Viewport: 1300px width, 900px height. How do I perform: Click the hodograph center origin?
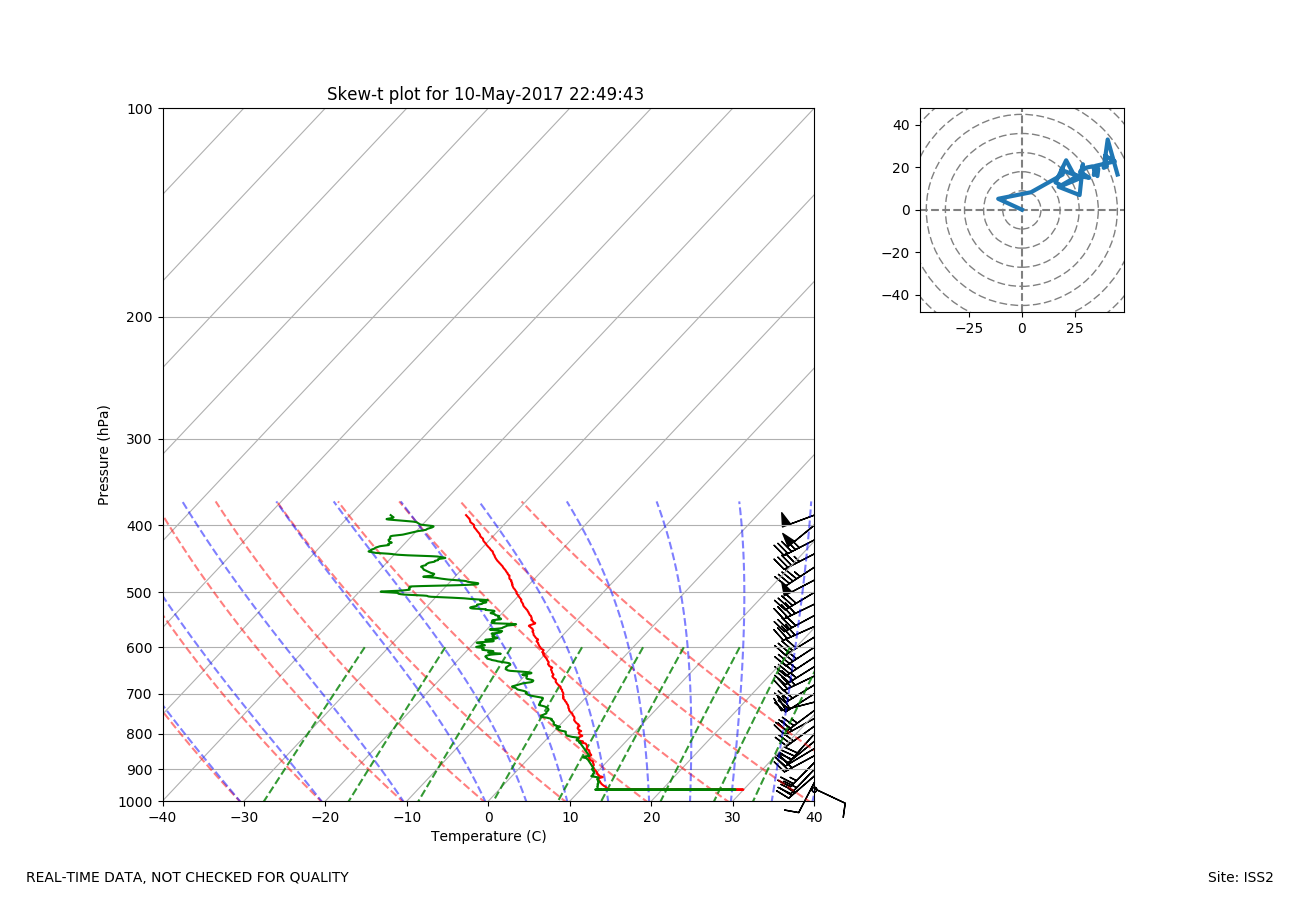(1022, 210)
